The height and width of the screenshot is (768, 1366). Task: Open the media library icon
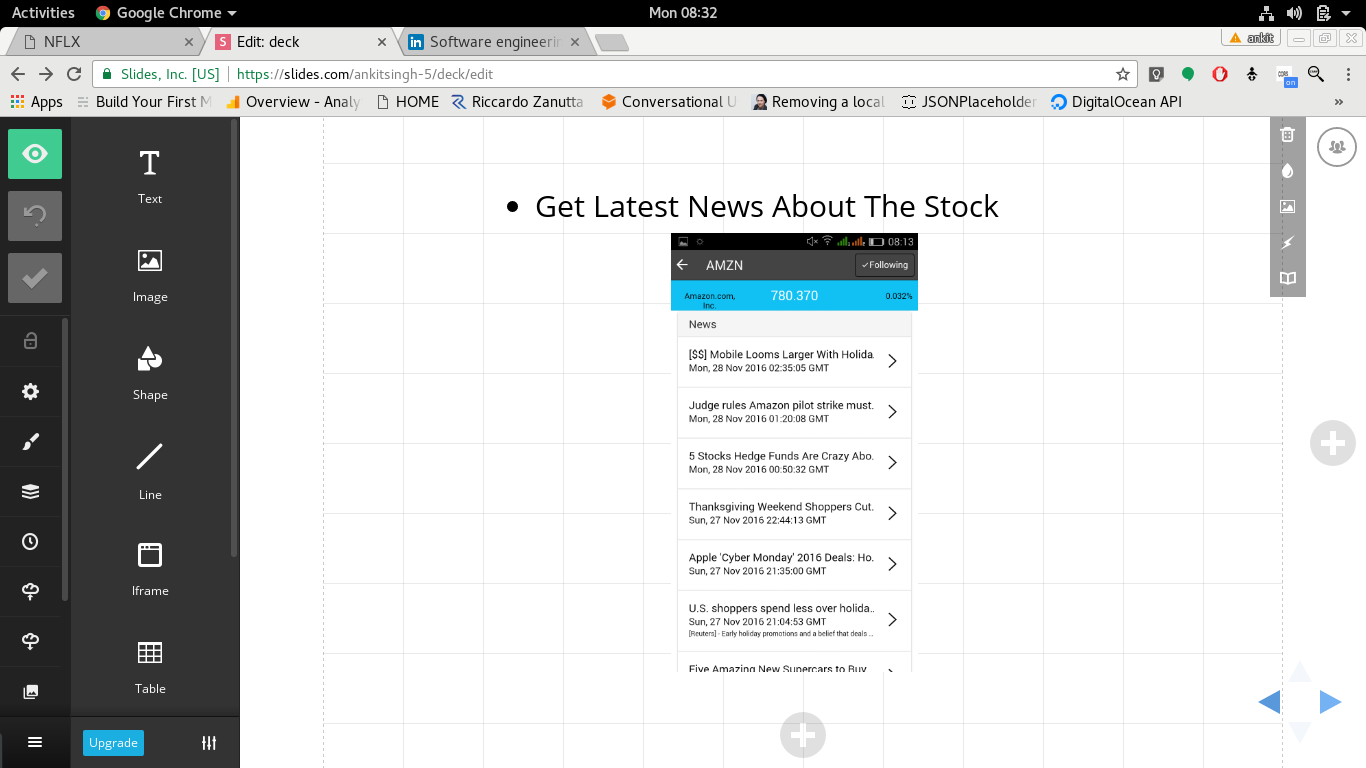coord(31,691)
